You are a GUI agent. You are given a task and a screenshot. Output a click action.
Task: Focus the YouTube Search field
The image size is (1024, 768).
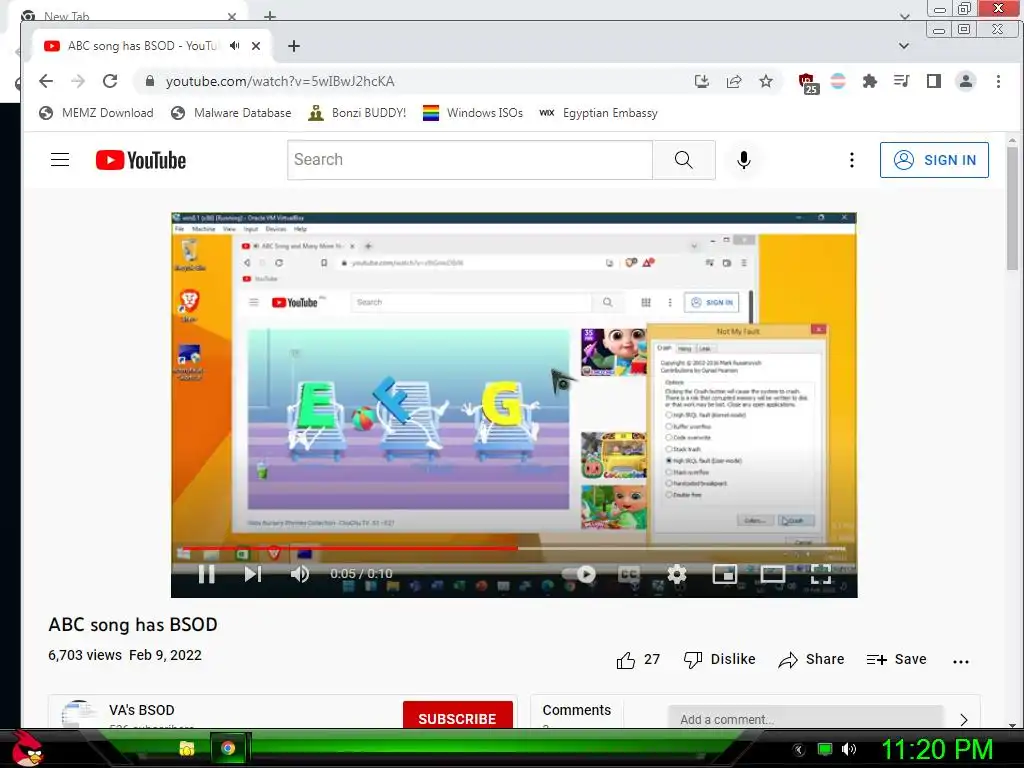[470, 160]
